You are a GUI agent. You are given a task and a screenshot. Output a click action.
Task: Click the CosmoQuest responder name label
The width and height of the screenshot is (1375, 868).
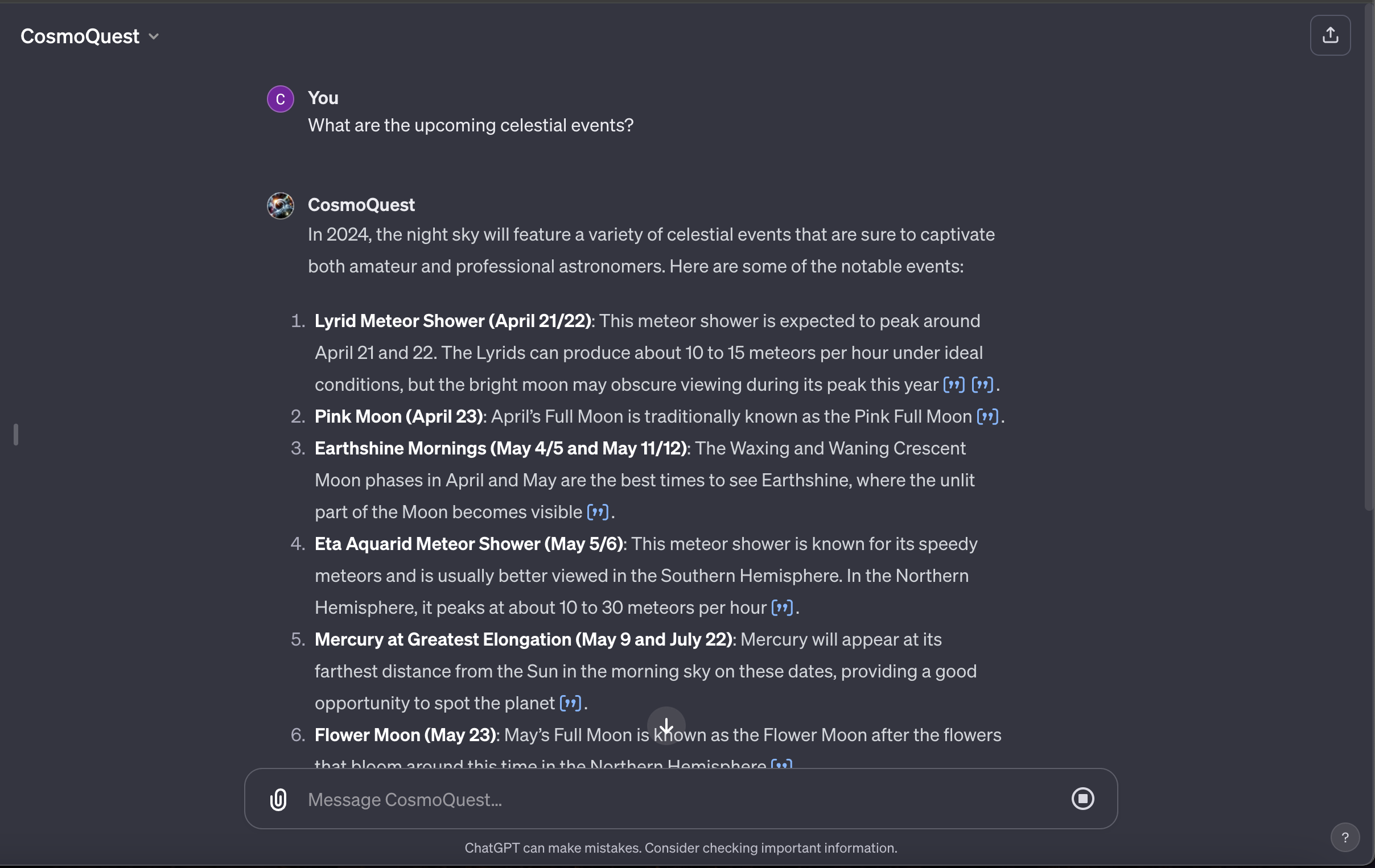click(x=361, y=205)
